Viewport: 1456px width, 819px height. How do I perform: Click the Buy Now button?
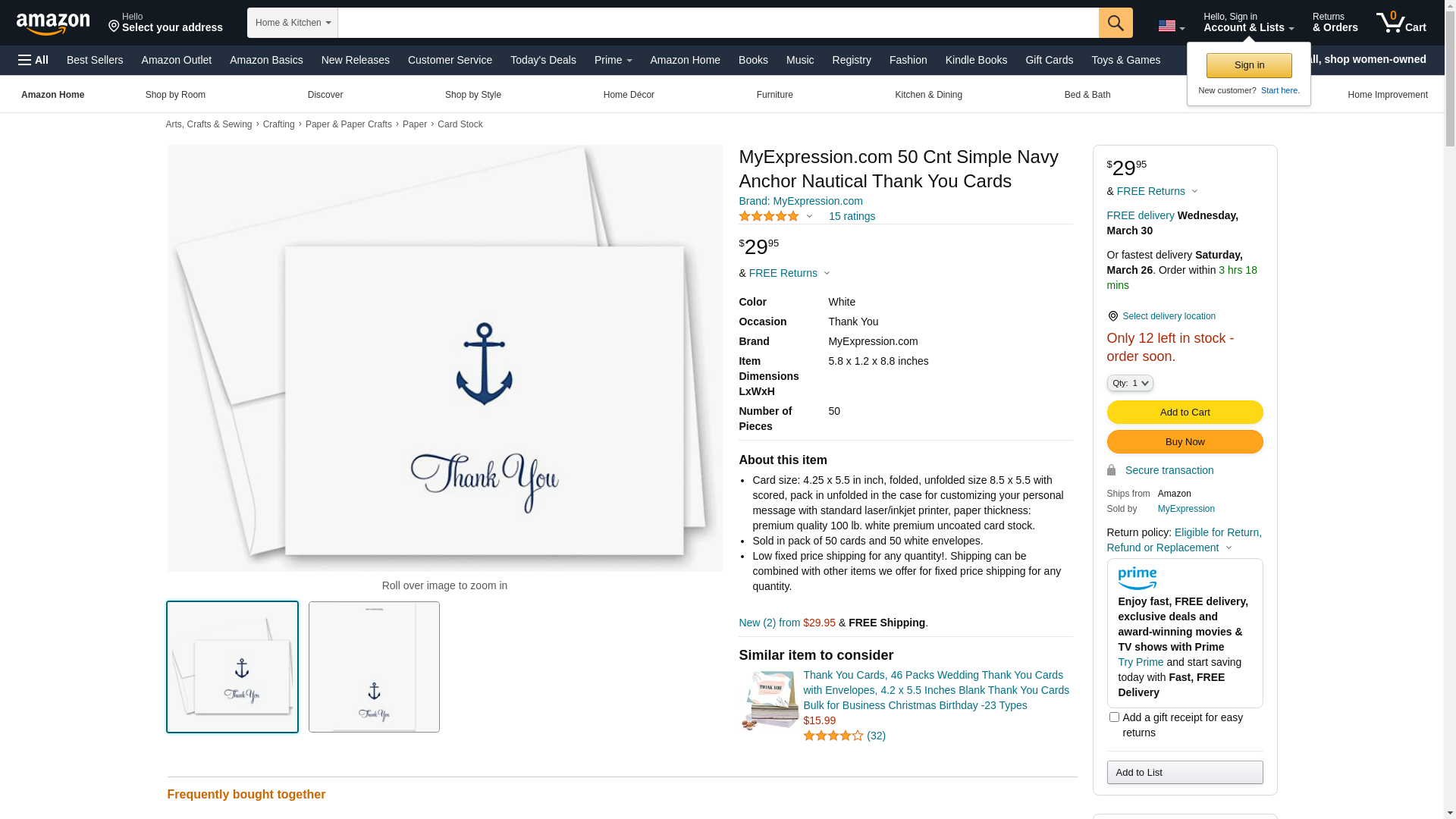coord(1184,442)
